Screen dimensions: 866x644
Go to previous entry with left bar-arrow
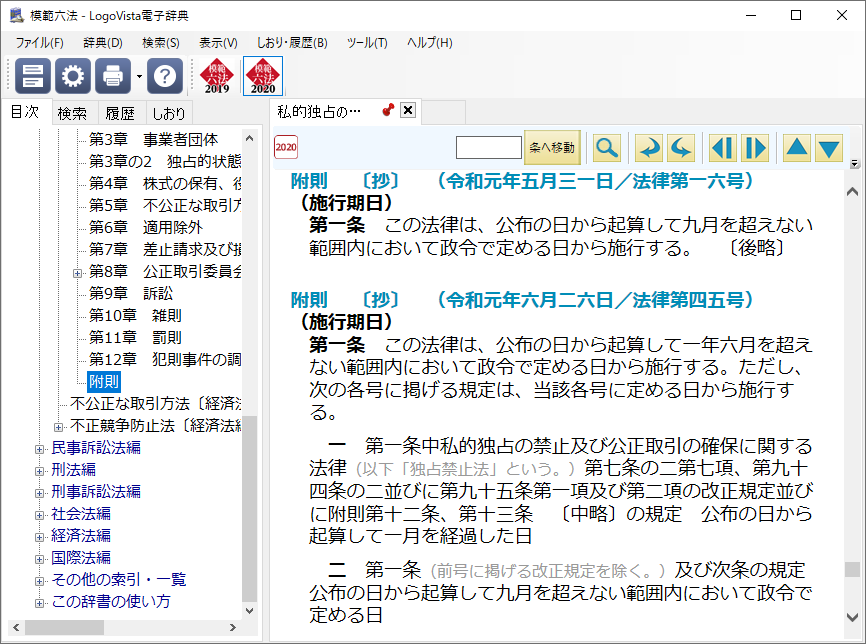click(722, 147)
